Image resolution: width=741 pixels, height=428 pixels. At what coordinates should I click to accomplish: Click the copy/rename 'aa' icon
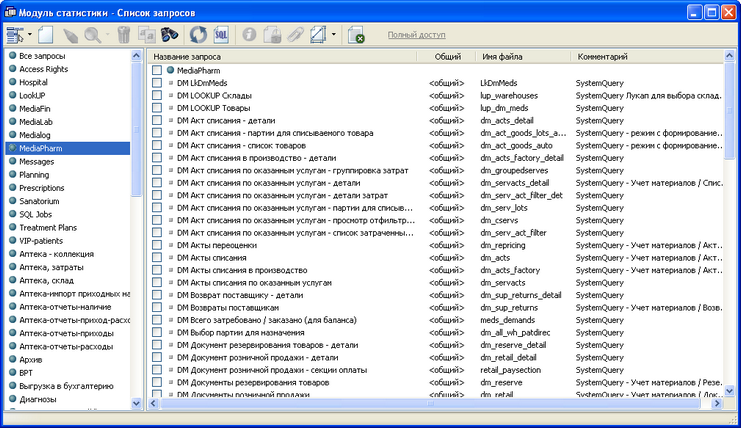click(x=146, y=34)
